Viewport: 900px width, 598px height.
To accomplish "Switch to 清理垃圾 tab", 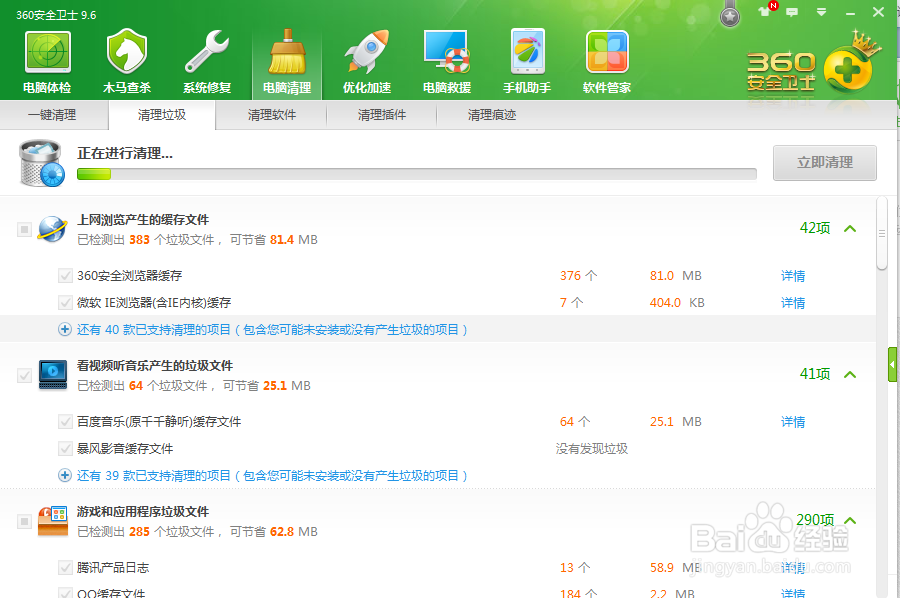I will point(162,115).
